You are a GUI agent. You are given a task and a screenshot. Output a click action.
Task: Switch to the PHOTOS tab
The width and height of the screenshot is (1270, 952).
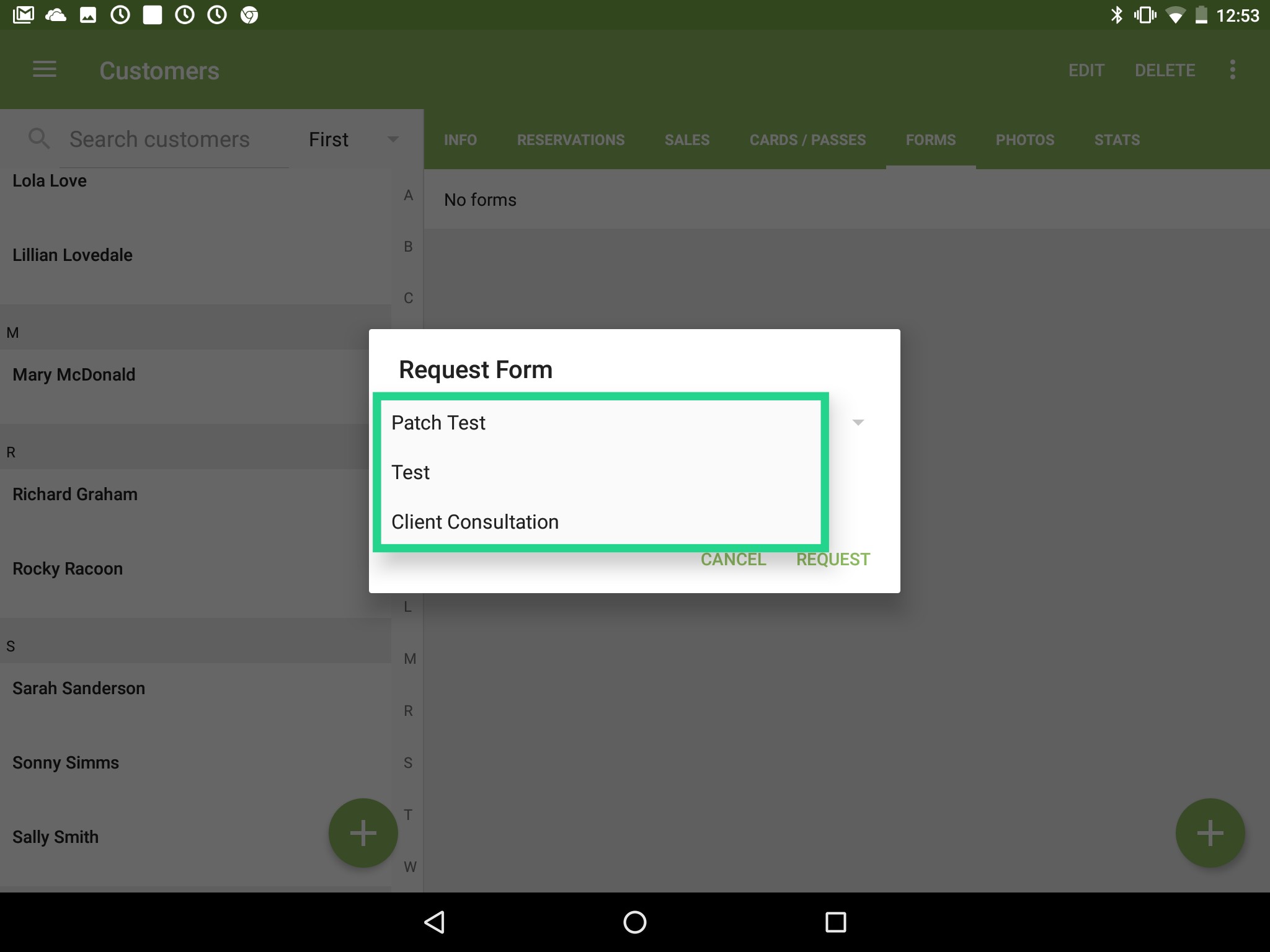tap(1025, 139)
